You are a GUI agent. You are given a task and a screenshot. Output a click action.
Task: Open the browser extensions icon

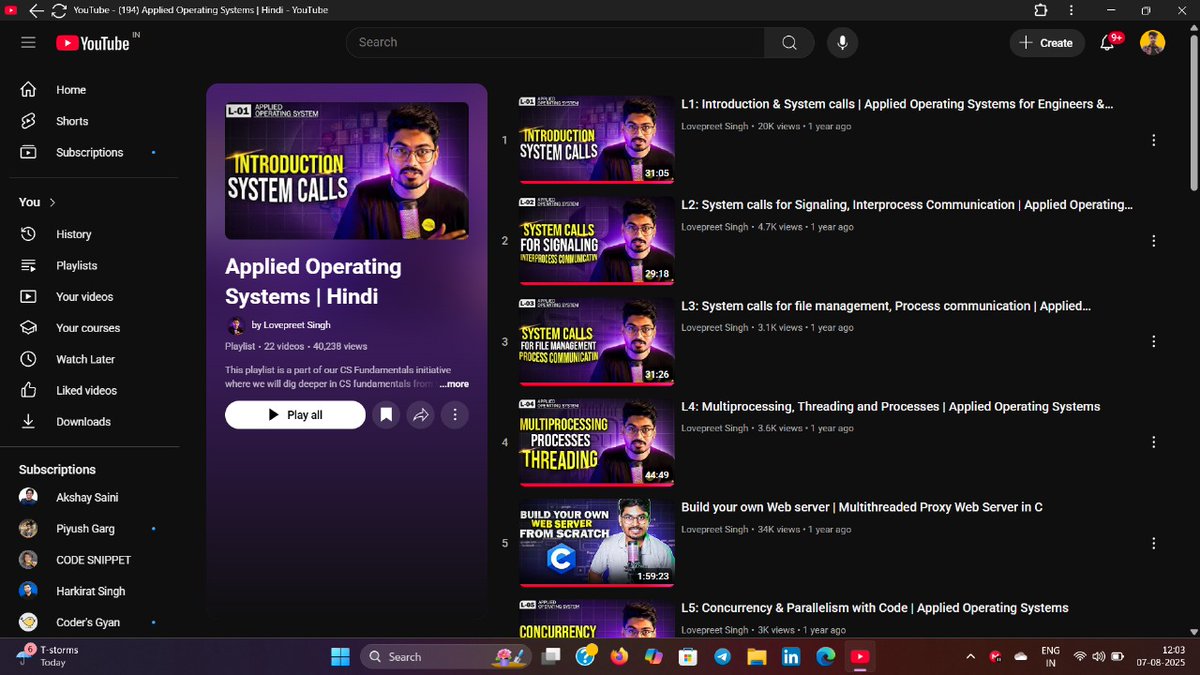[x=1041, y=10]
